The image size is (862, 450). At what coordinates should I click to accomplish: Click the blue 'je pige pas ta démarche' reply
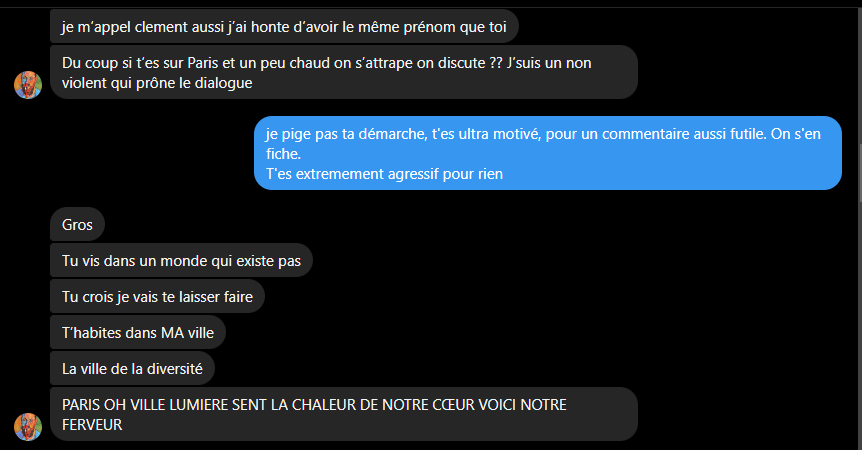tap(548, 153)
